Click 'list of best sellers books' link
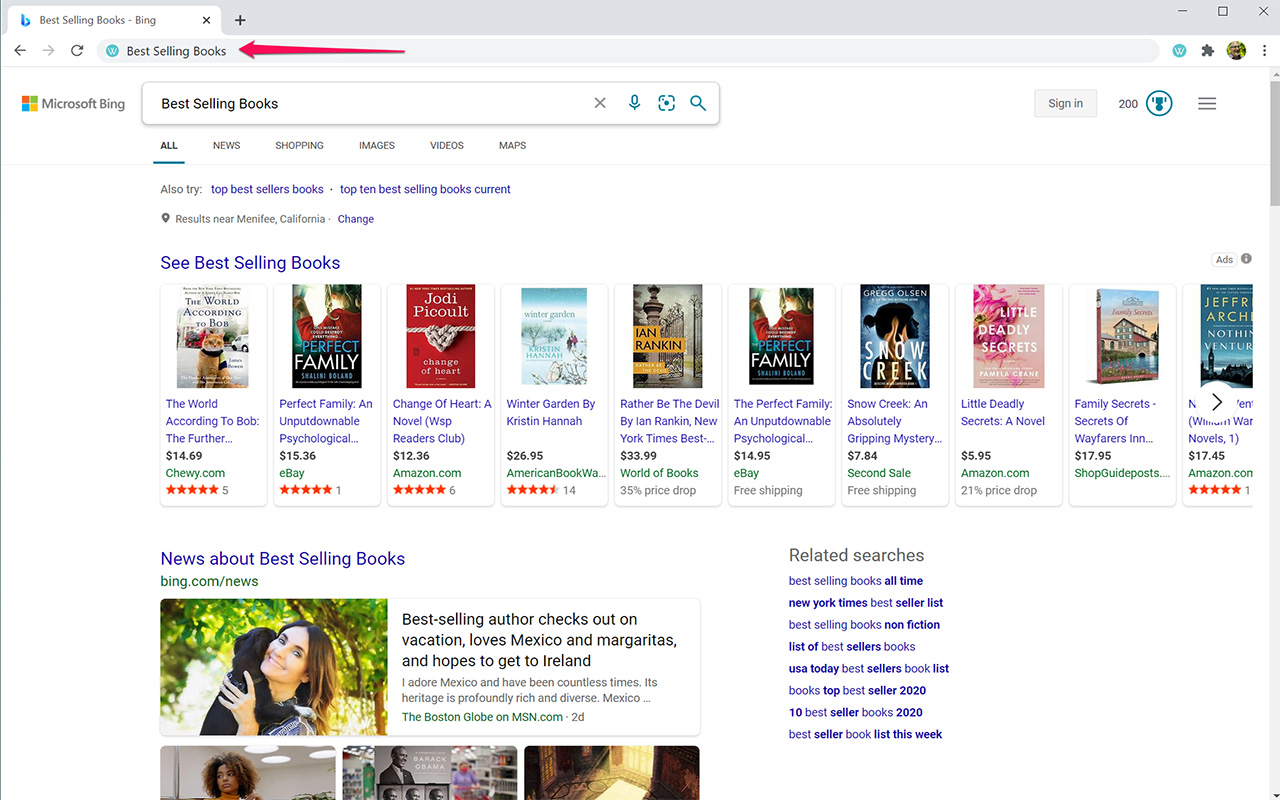 tap(852, 647)
